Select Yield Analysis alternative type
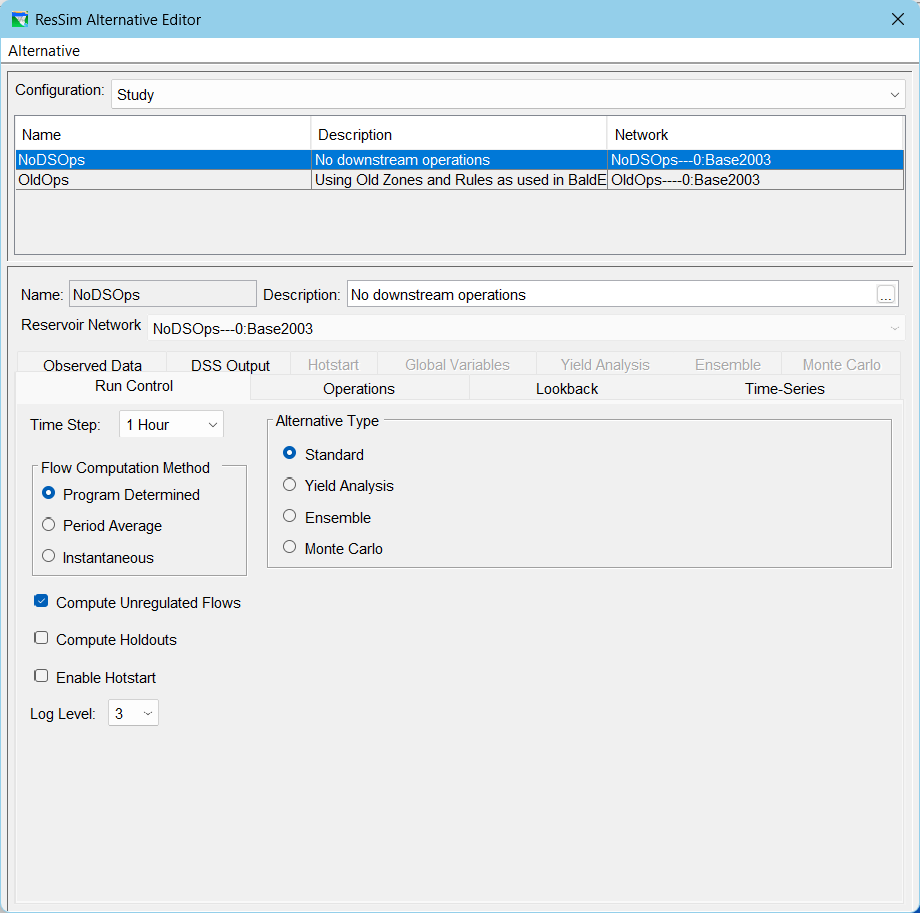This screenshot has height=913, width=920. [290, 485]
